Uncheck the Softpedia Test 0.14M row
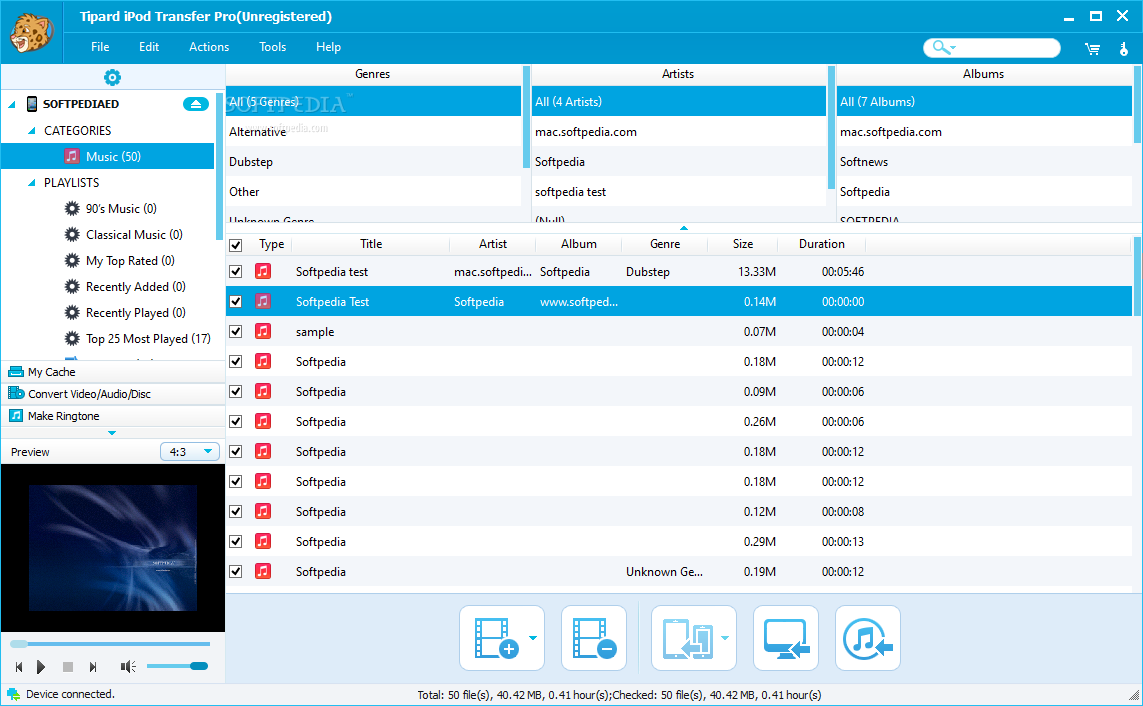Image resolution: width=1143 pixels, height=706 pixels. (235, 302)
